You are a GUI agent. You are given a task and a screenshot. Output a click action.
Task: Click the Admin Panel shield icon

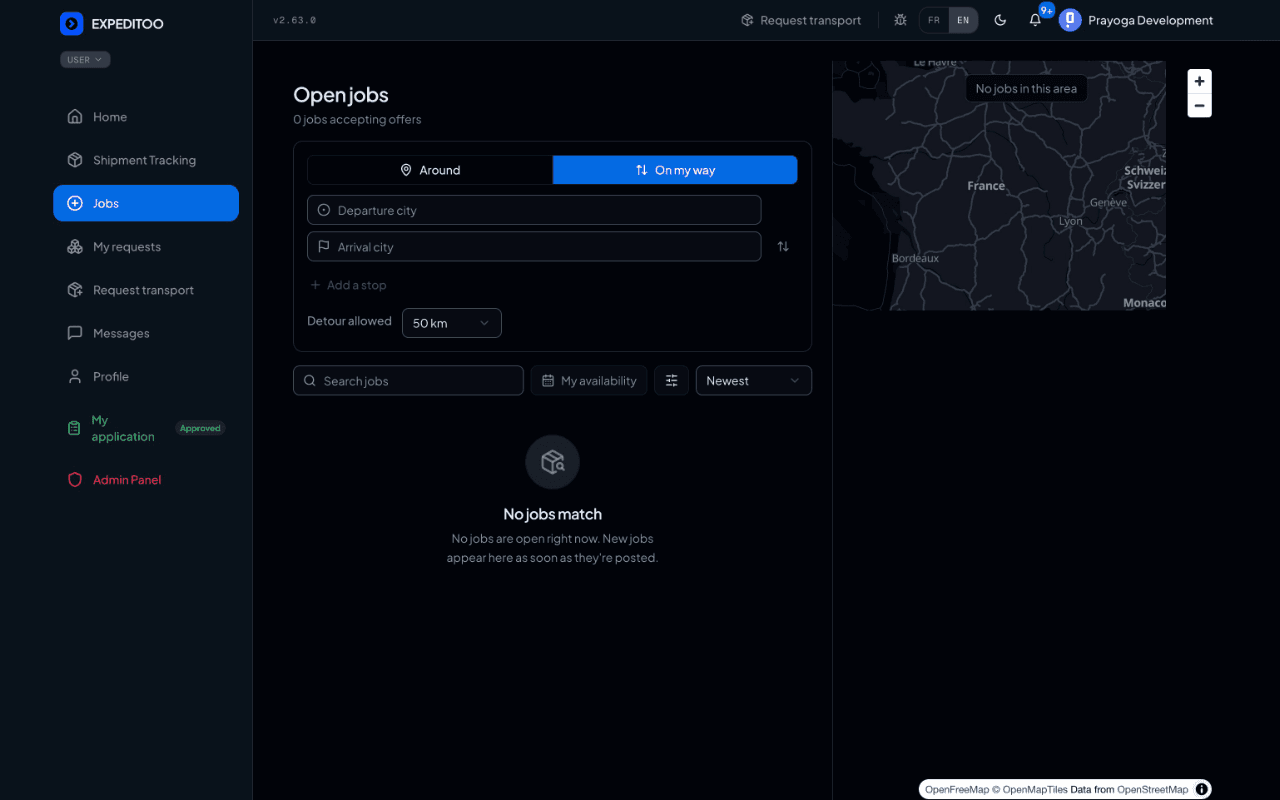(x=75, y=480)
